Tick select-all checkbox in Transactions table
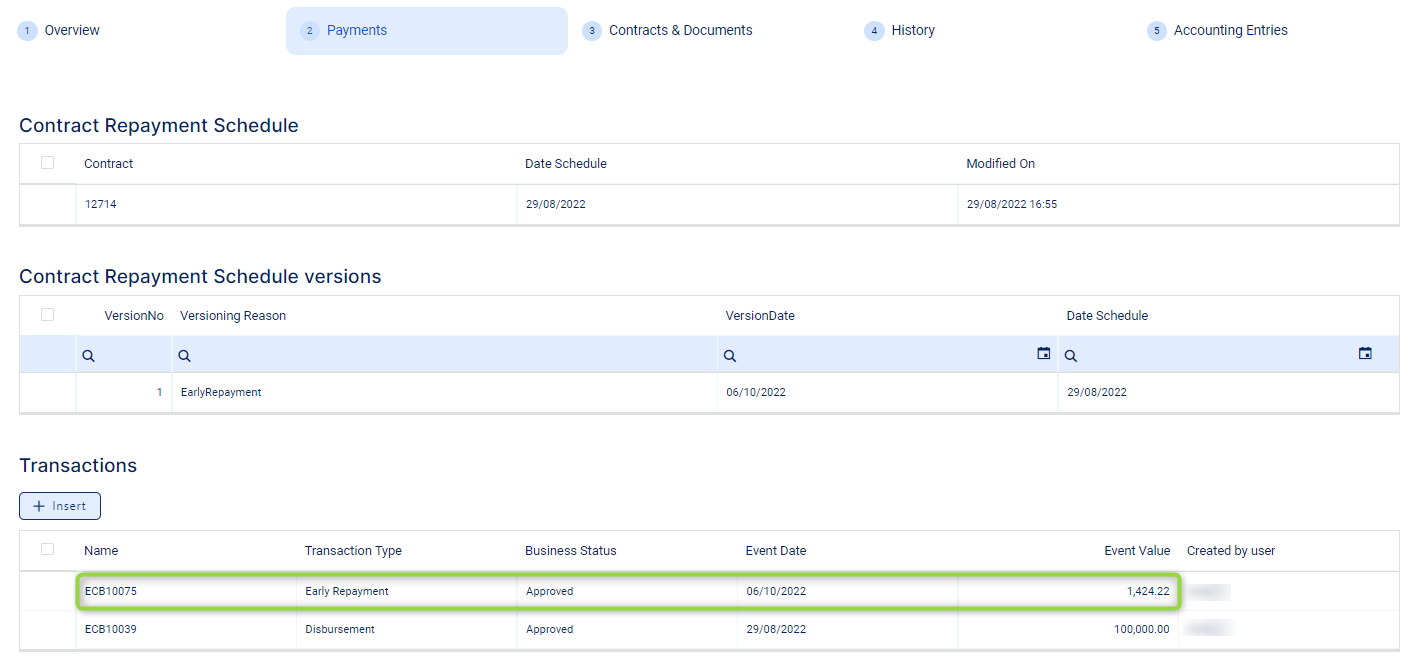Image resolution: width=1419 pixels, height=664 pixels. click(x=47, y=550)
